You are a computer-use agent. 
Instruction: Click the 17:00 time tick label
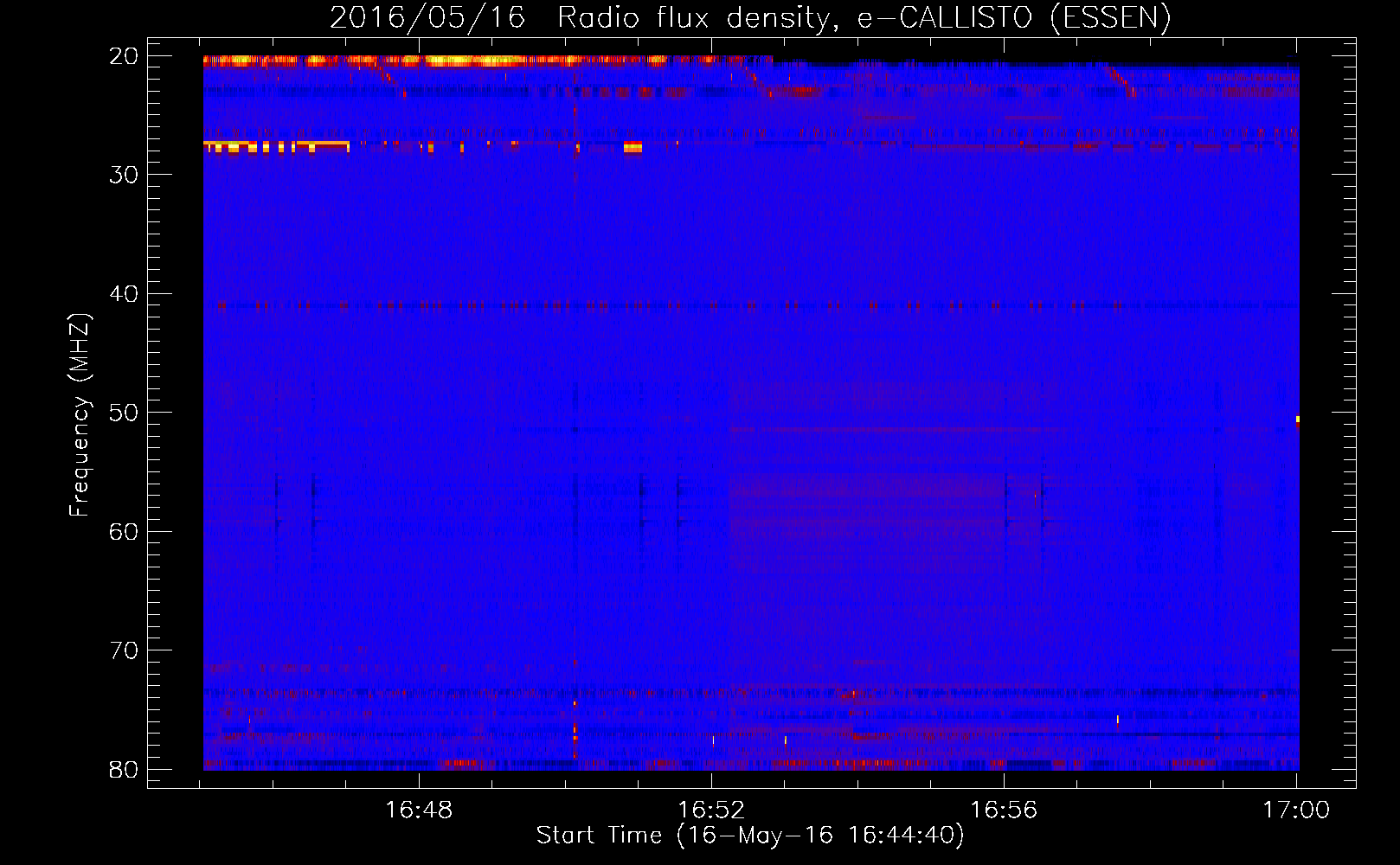(1296, 810)
